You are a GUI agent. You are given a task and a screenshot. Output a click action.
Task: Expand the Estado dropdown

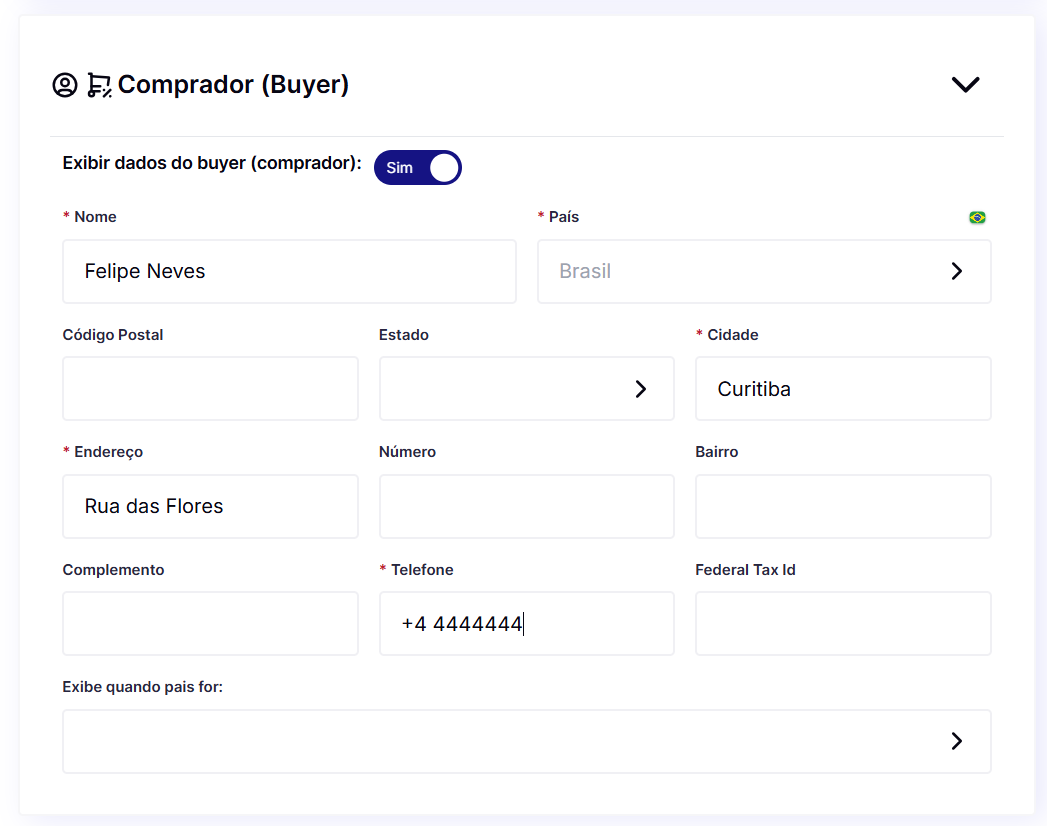(526, 389)
